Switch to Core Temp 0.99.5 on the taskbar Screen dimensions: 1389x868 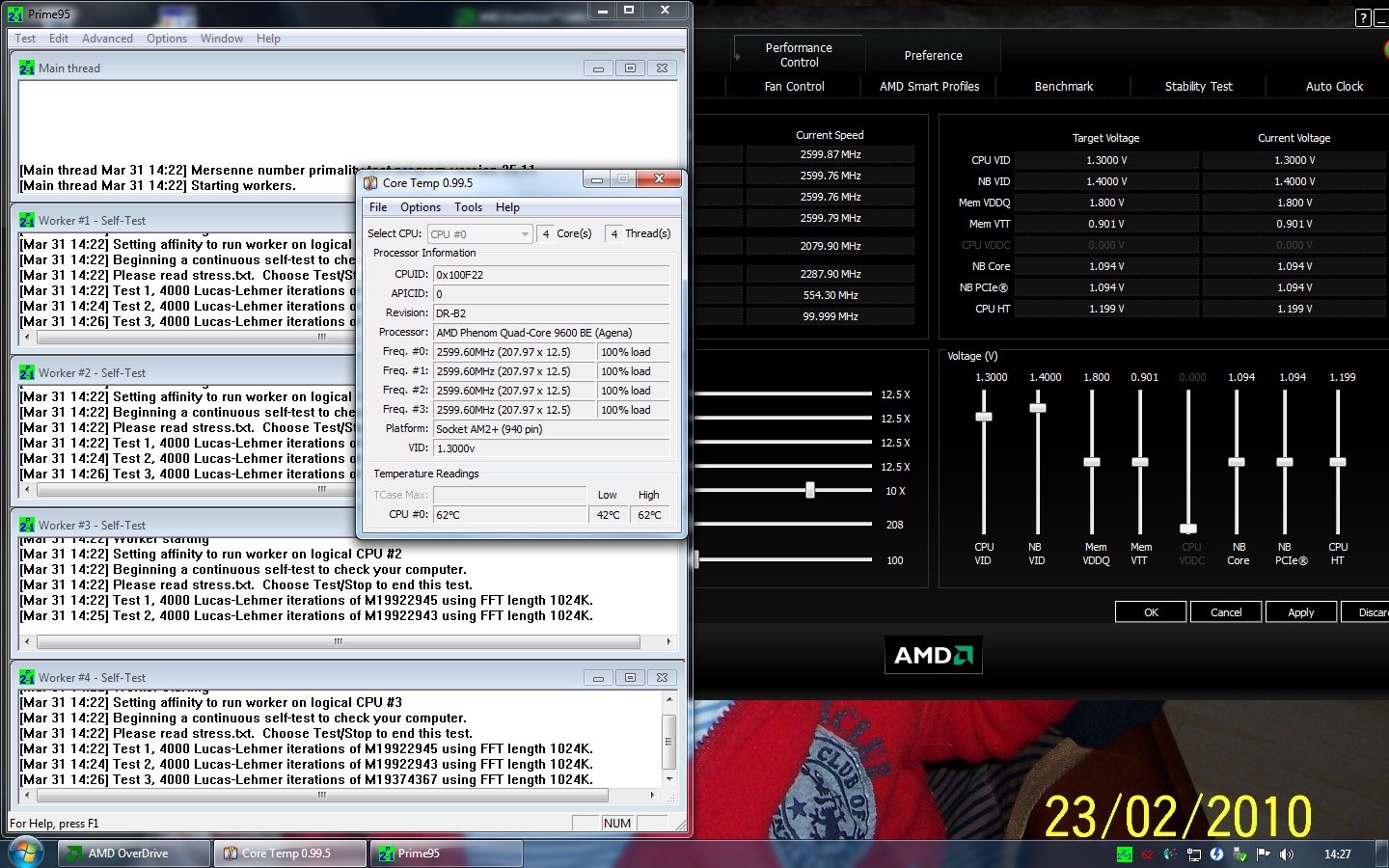pyautogui.click(x=290, y=854)
